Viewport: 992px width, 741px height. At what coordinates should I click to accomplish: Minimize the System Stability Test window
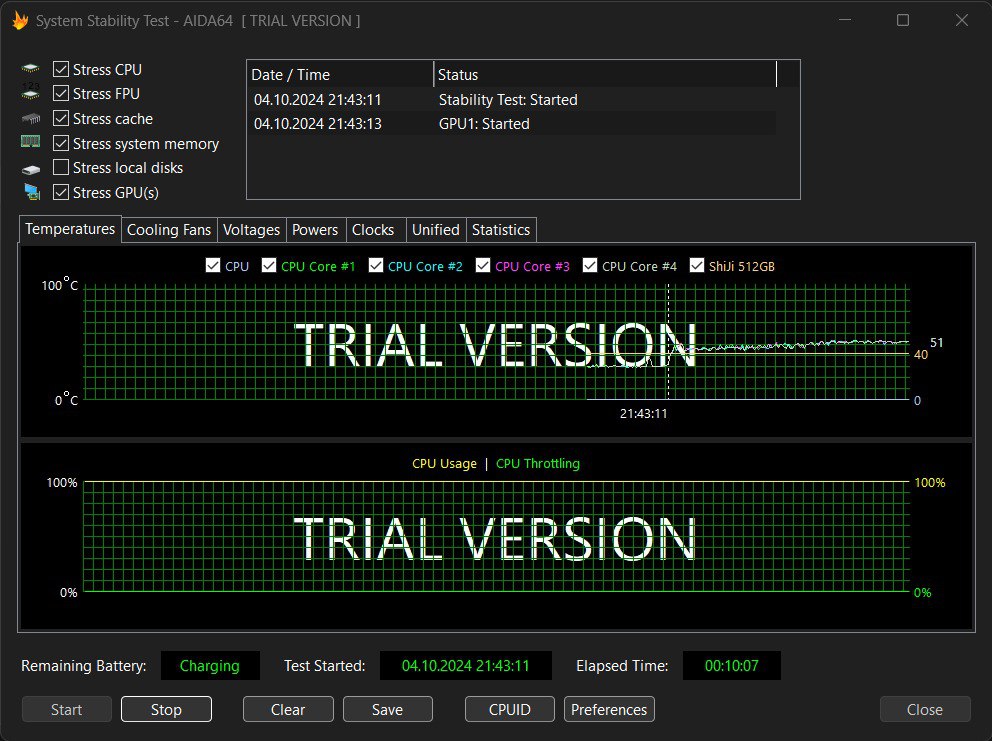click(845, 20)
